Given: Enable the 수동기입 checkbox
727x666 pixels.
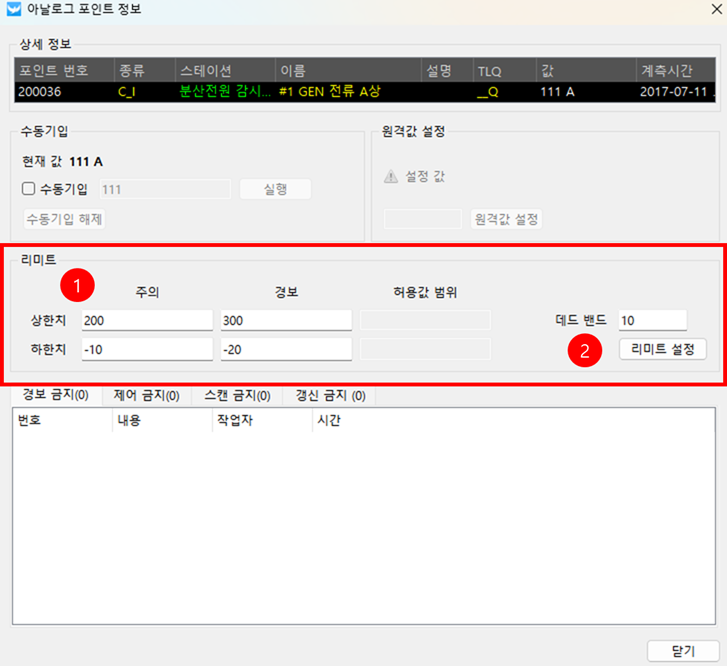Looking at the screenshot, I should pyautogui.click(x=29, y=189).
